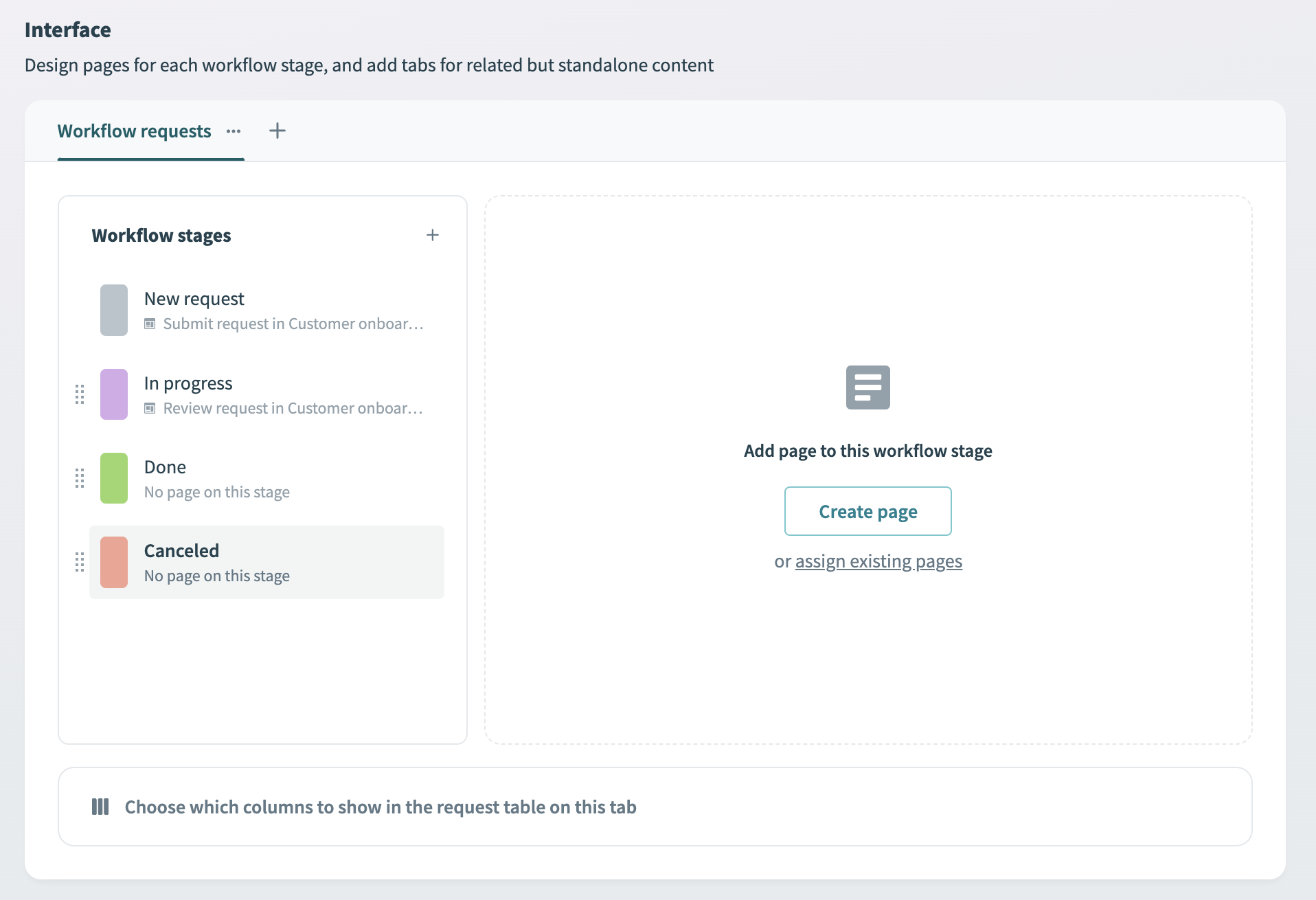Select the New request workflow stage

pyautogui.click(x=227, y=309)
